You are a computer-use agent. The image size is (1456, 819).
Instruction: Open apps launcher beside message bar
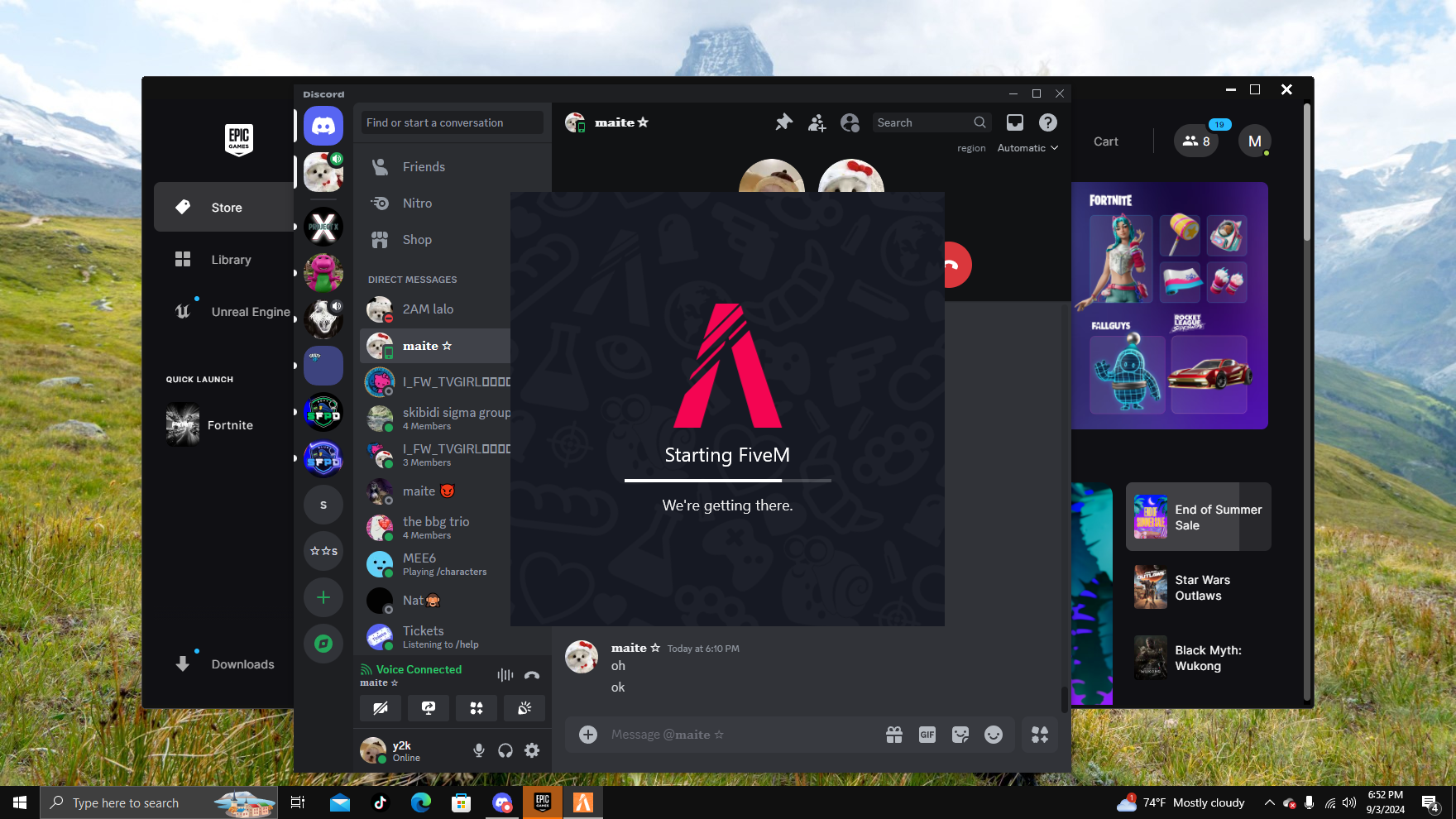[x=1040, y=735]
